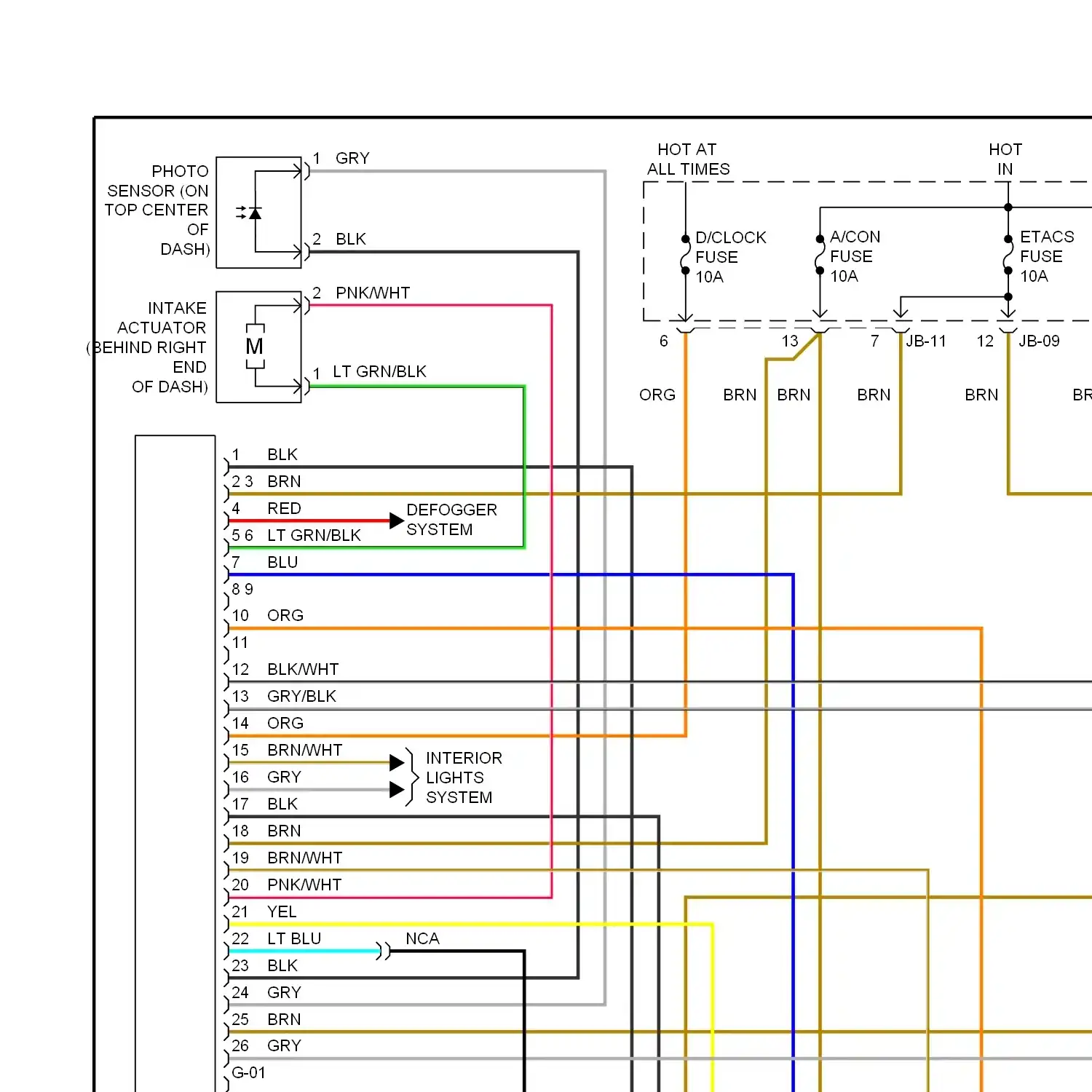Click the black arrow pointing to DEFOGGER SYSTEM
This screenshot has width=1092, height=1092.
(397, 521)
